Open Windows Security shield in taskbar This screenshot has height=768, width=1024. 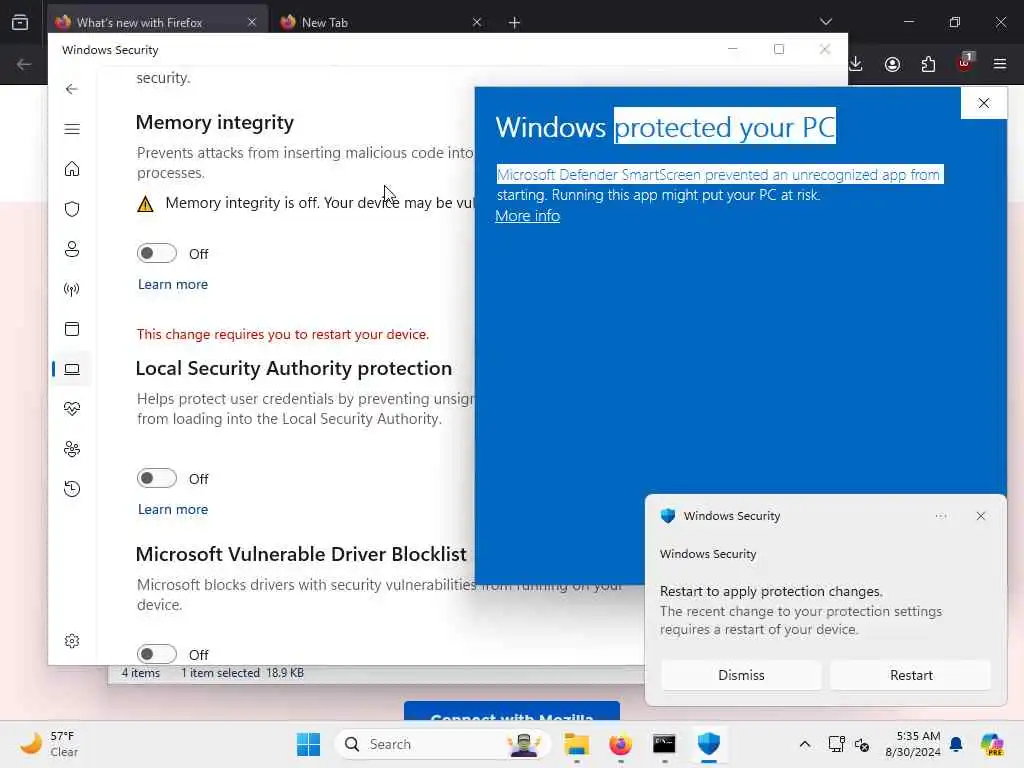coord(709,744)
